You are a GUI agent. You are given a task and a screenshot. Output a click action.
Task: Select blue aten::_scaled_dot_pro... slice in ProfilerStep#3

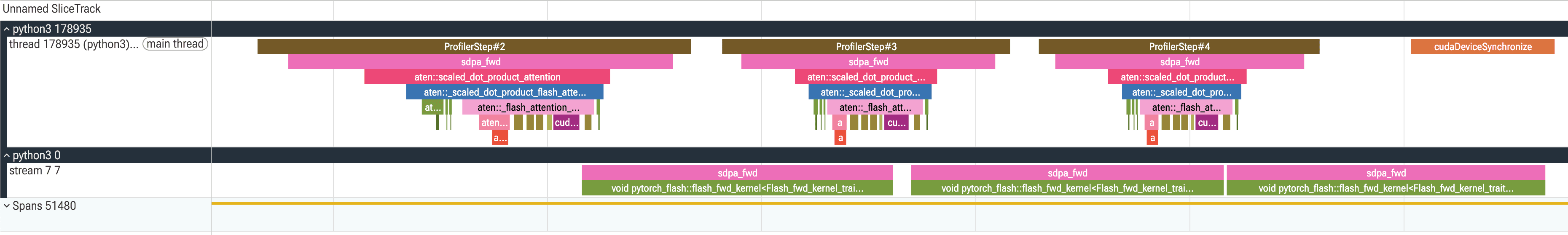click(870, 92)
